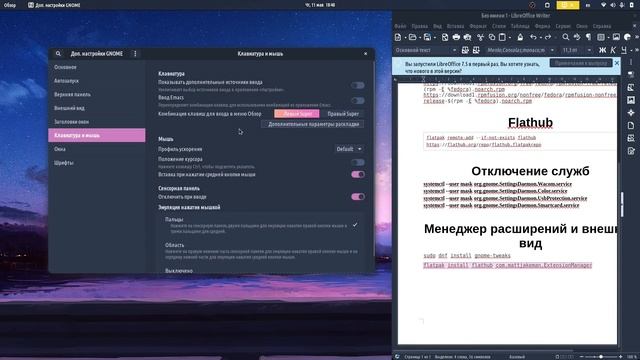Image resolution: width=640 pixels, height=360 pixels.
Task: Expand the Open file dropdown arrow
Action: point(419,38)
